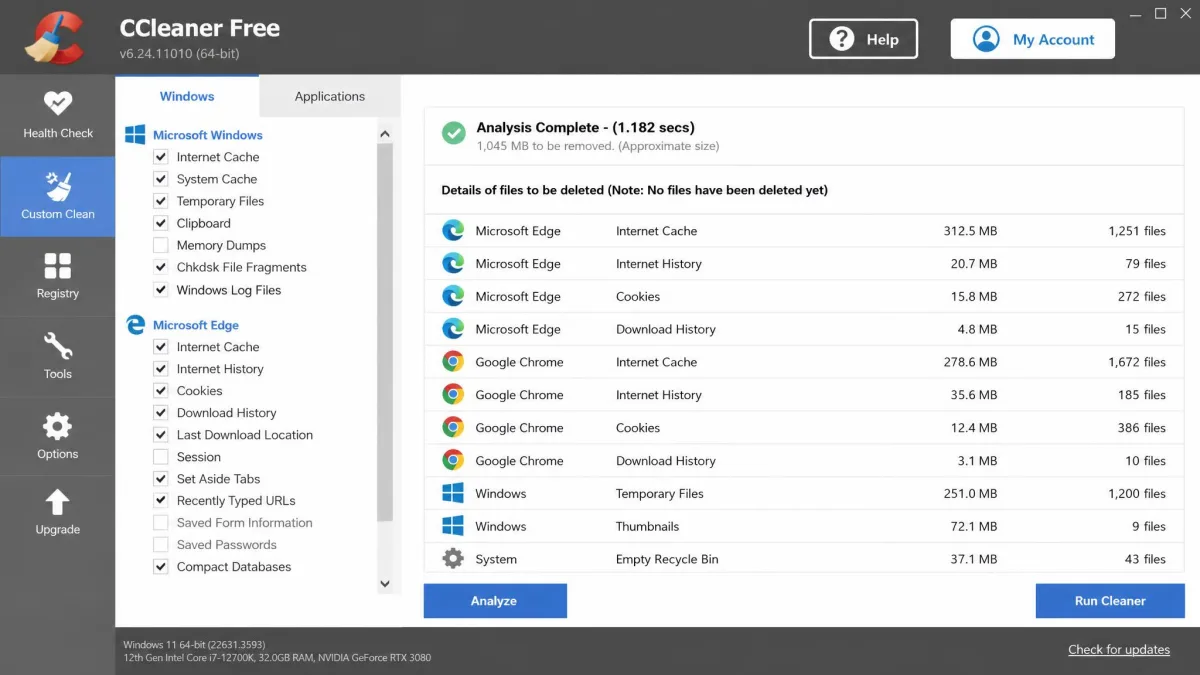Screen dimensions: 1200x675
Task: Click the scroll down arrow in list
Action: pos(385,584)
